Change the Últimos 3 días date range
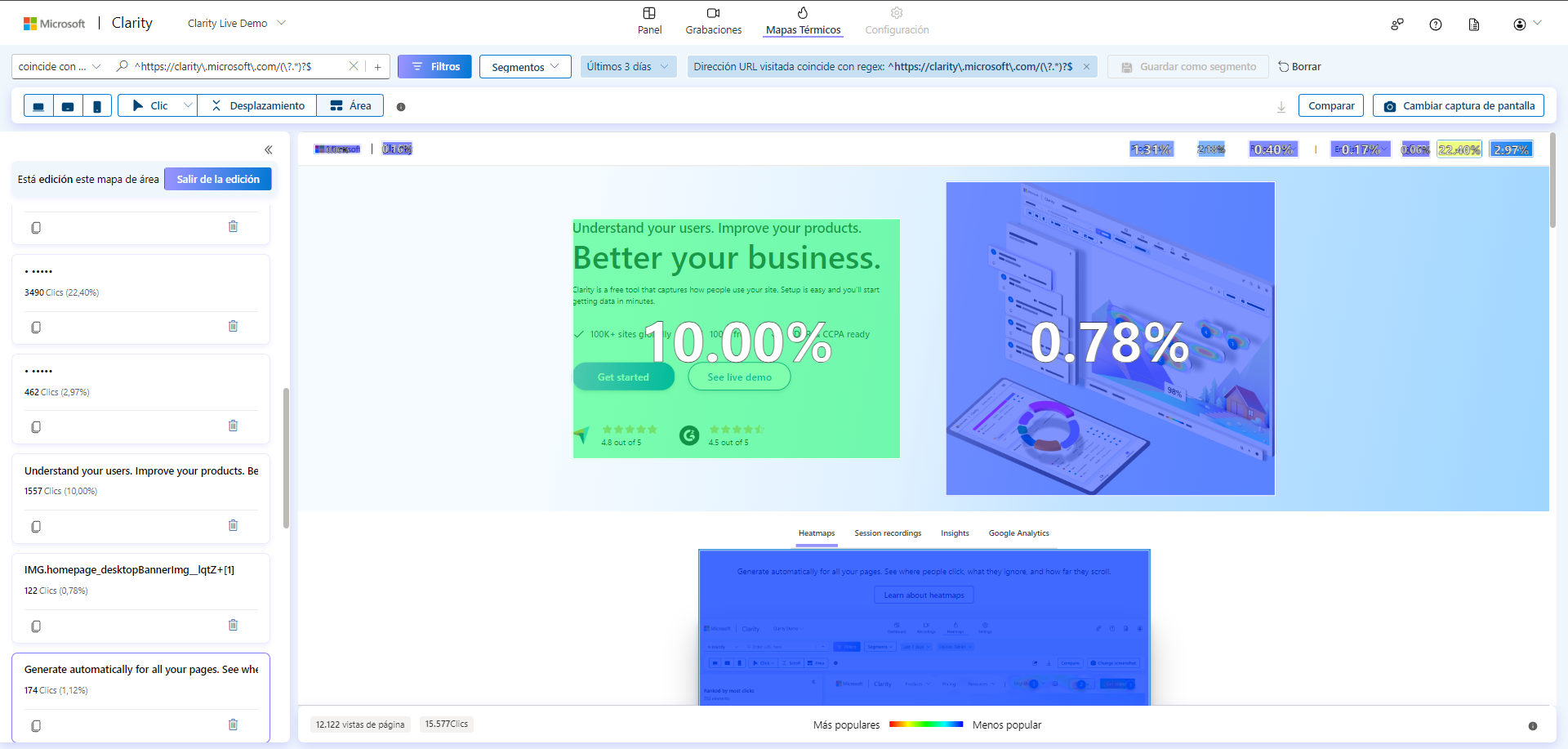The width and height of the screenshot is (1568, 749). [x=628, y=67]
